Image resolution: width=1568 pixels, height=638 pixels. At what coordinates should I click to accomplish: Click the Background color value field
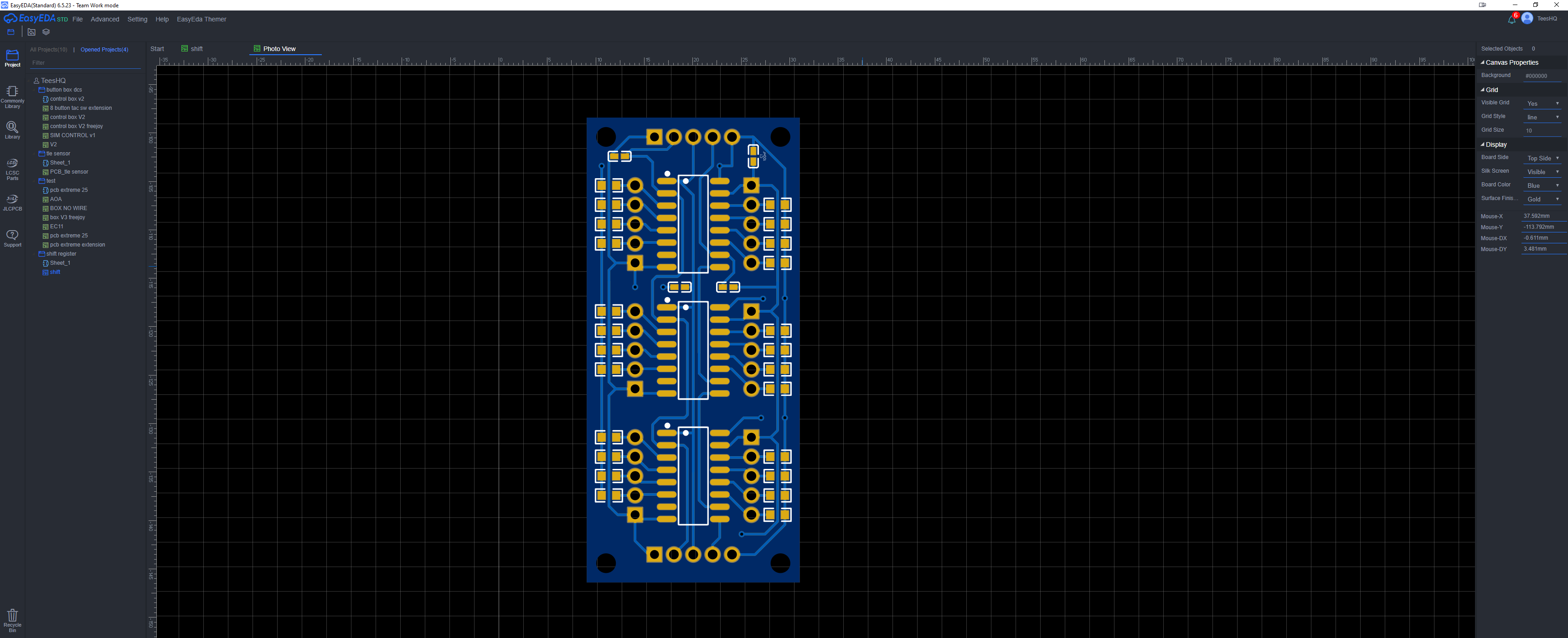point(1537,76)
